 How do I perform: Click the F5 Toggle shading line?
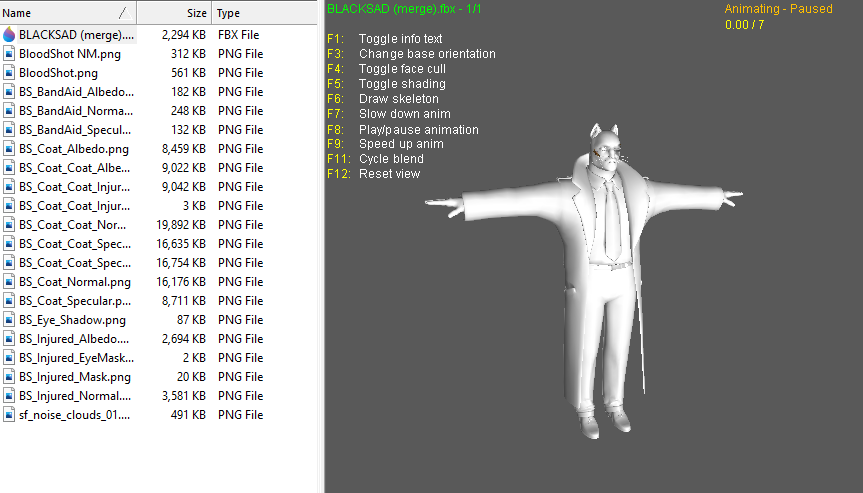coord(386,84)
